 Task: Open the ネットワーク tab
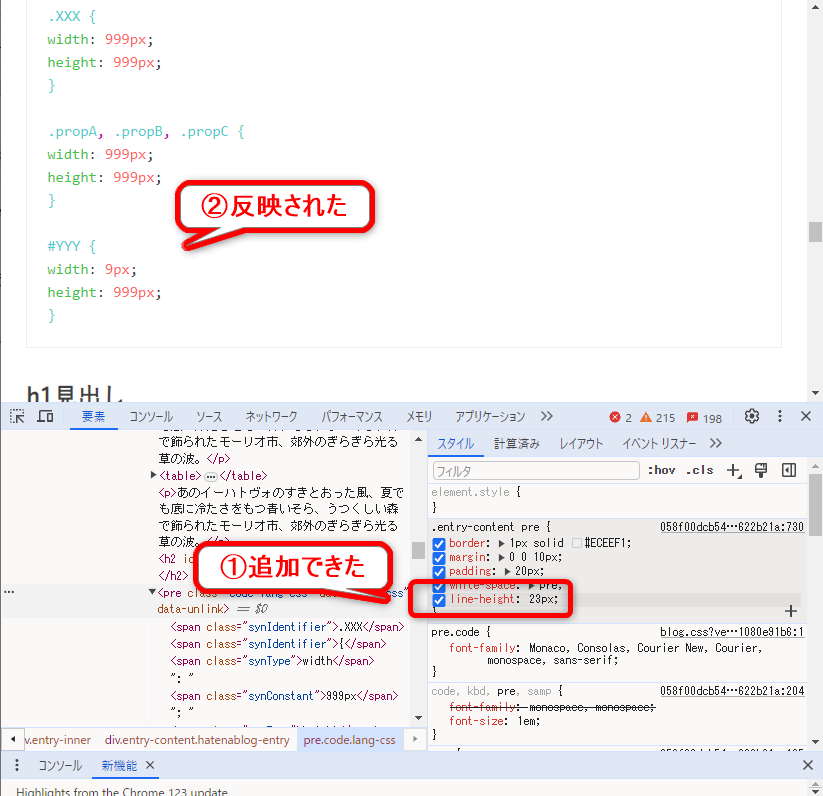(x=271, y=417)
